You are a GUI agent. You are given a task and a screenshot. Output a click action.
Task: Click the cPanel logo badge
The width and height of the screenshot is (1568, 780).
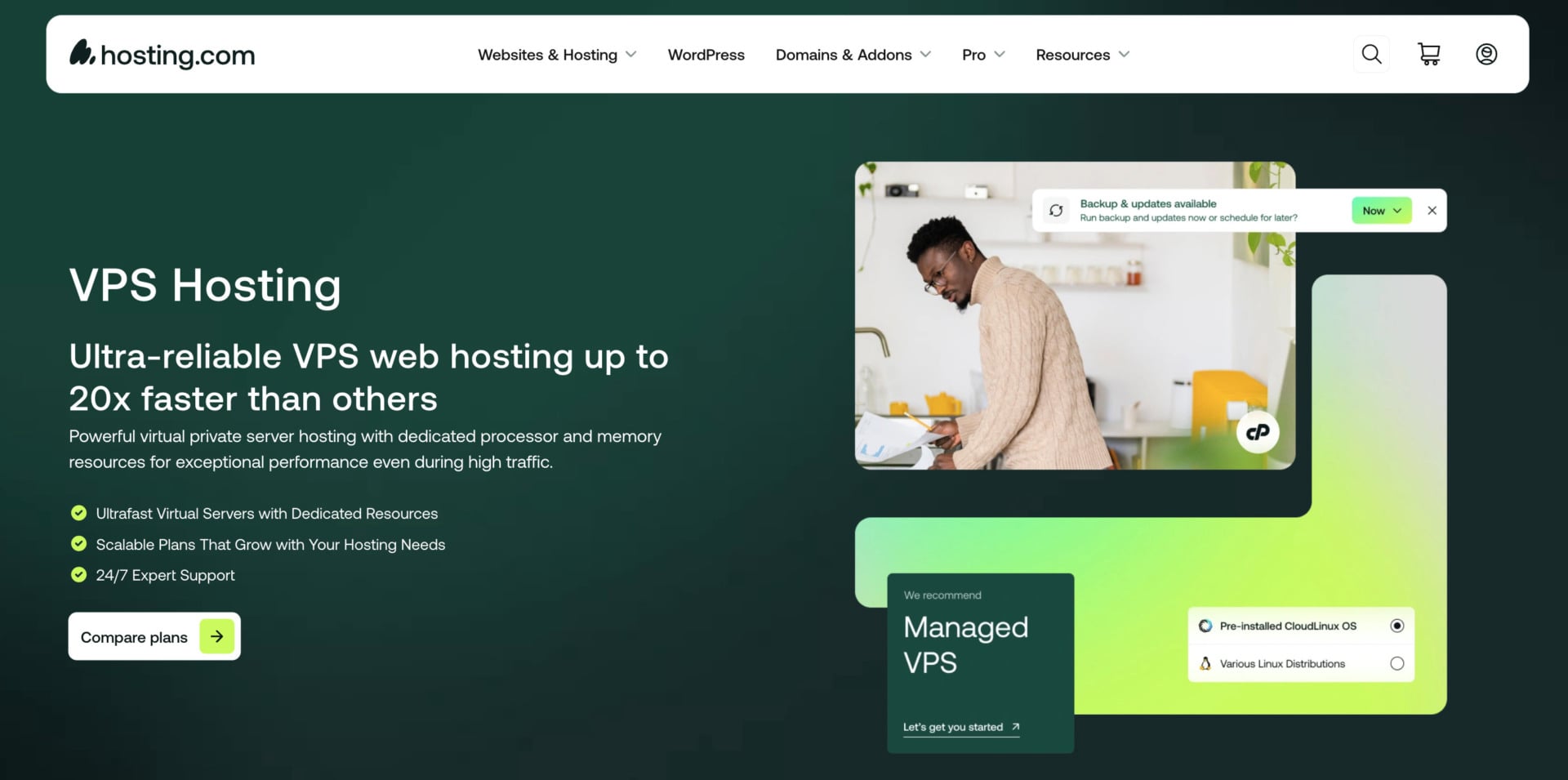1258,432
